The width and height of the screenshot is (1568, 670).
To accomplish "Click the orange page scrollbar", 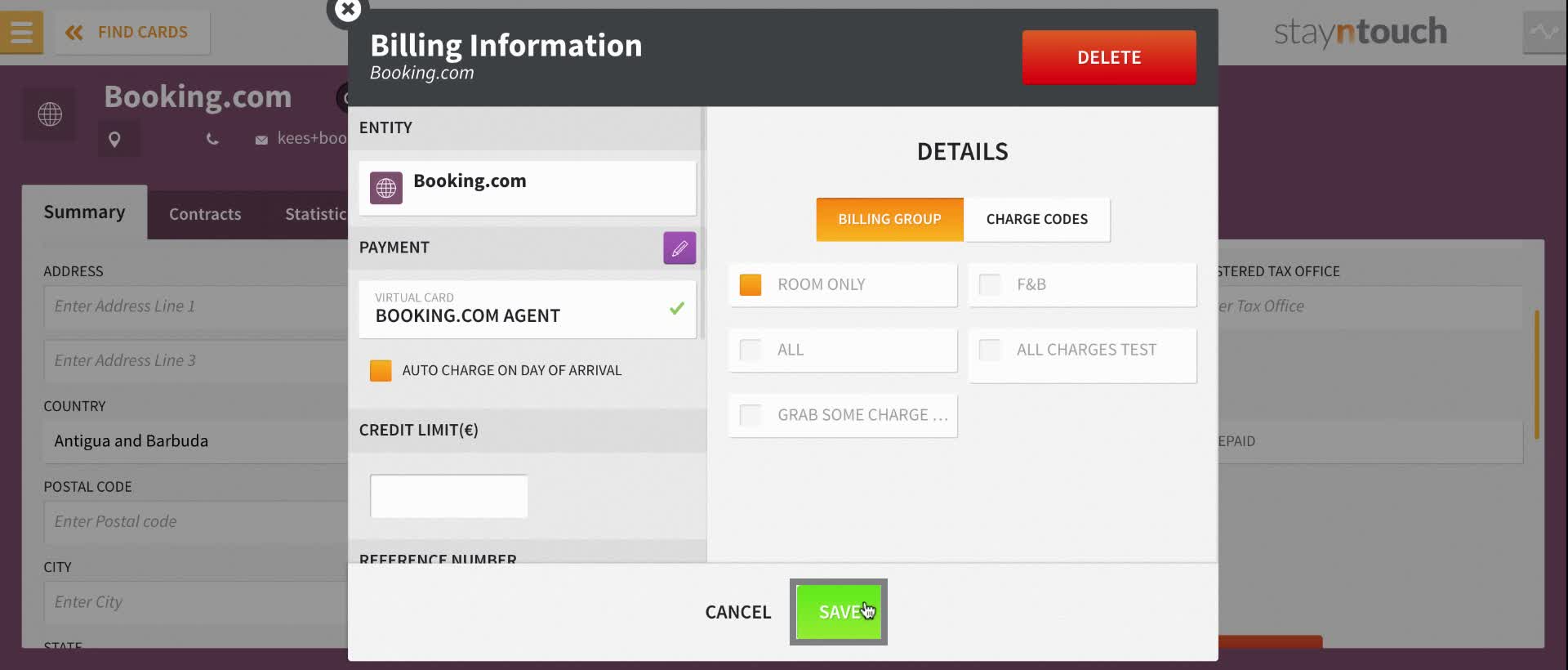I will click(1537, 374).
